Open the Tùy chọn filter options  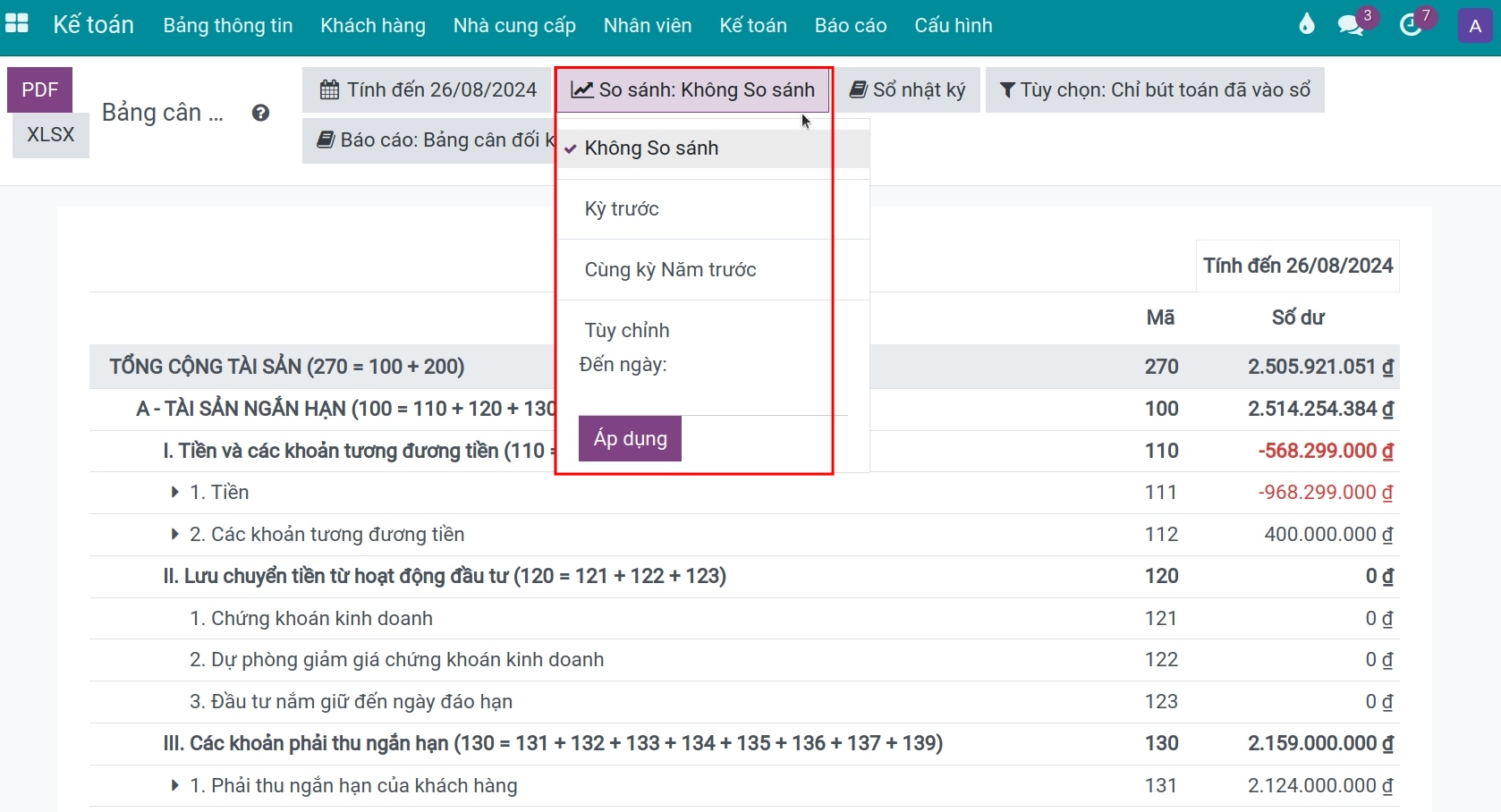pyautogui.click(x=1154, y=89)
